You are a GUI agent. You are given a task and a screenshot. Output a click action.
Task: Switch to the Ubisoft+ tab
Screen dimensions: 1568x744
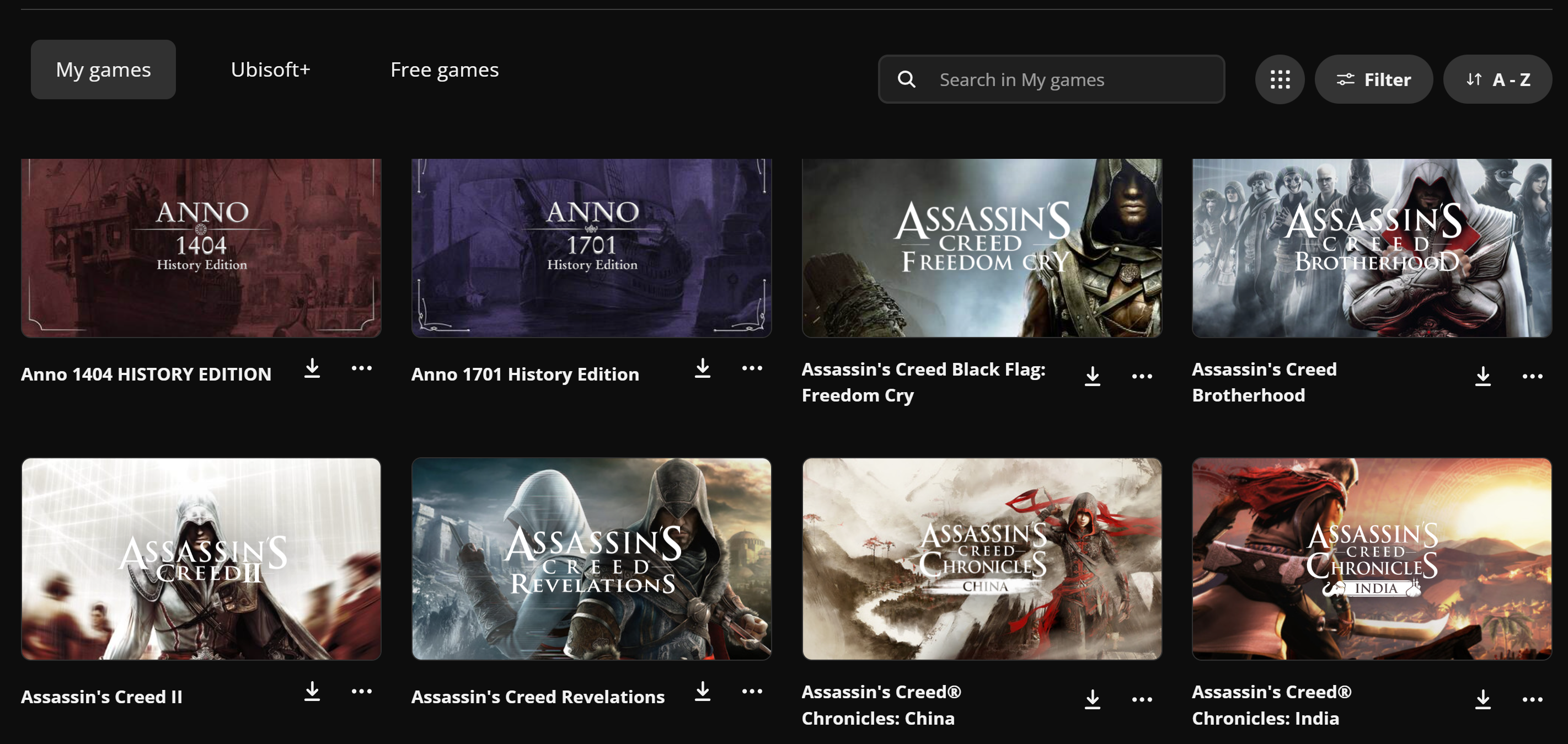click(x=270, y=69)
